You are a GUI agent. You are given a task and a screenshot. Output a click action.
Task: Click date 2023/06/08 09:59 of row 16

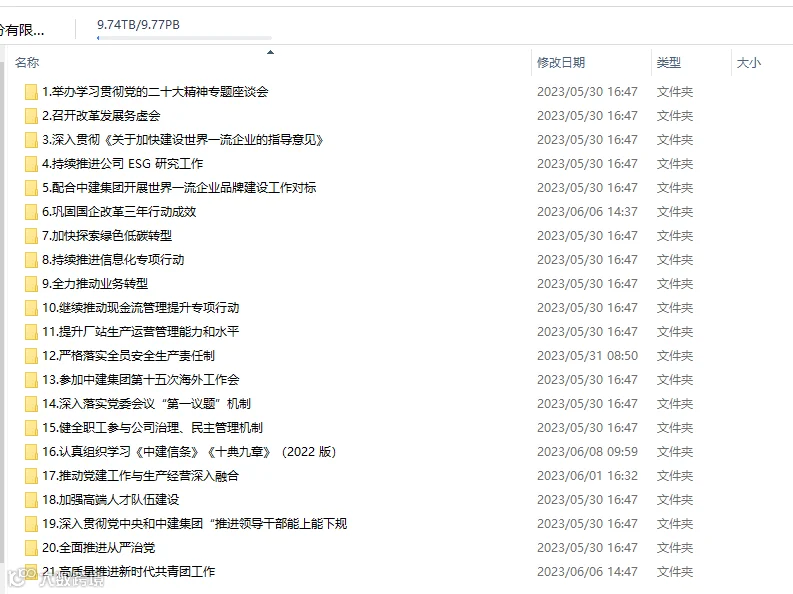coord(587,452)
